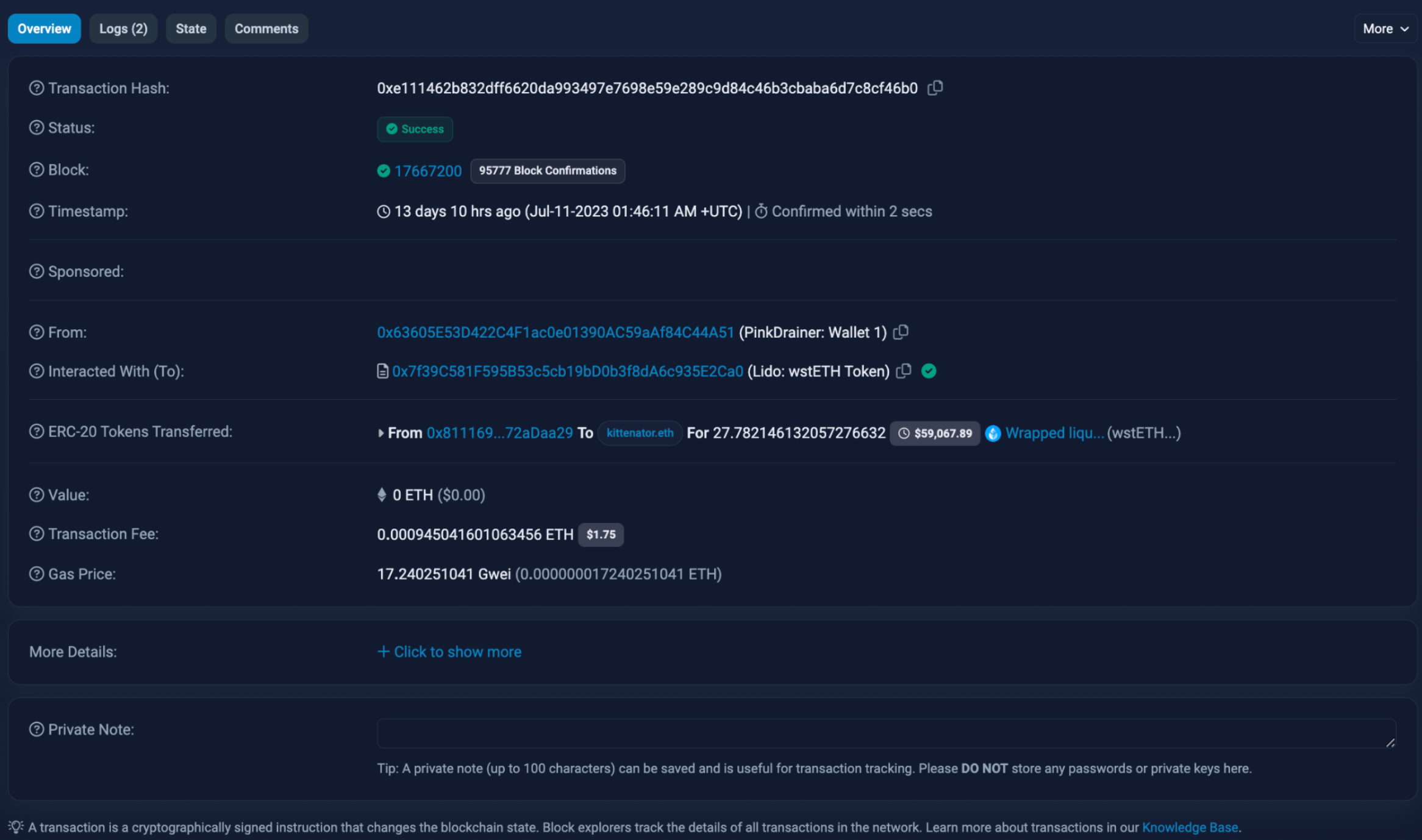
Task: Open the More dropdown menu
Action: tap(1385, 29)
